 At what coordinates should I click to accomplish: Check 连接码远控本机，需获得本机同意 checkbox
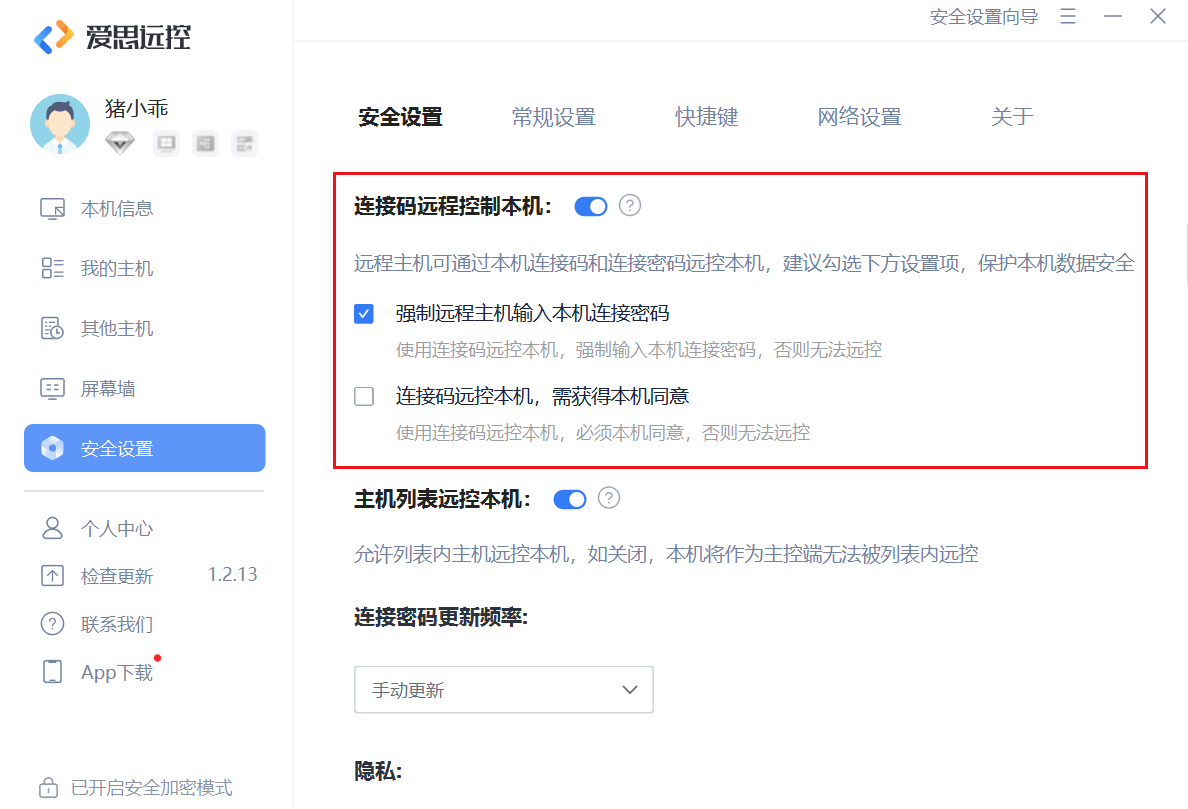pos(364,396)
